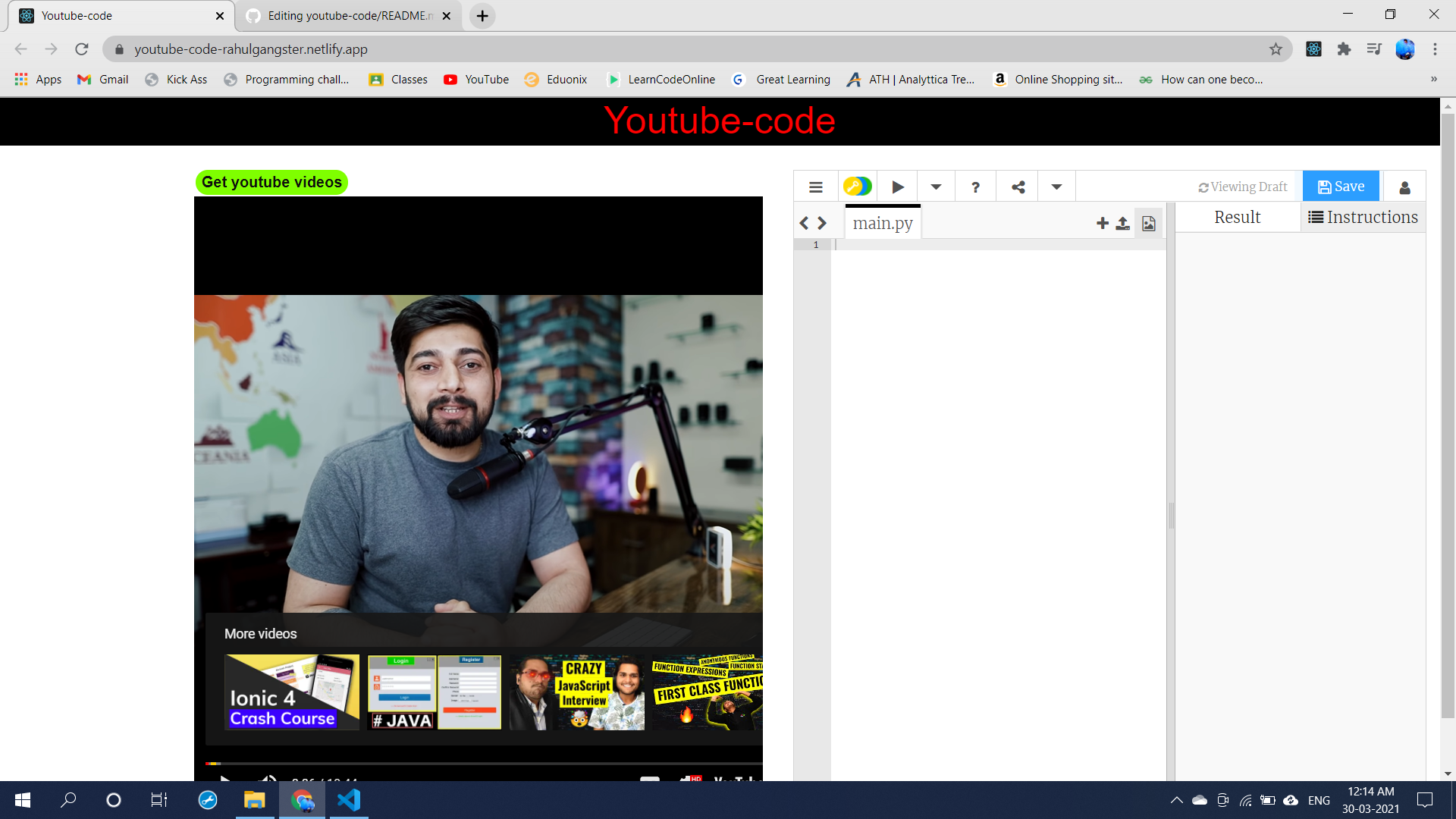Open the notification center icon
The width and height of the screenshot is (1456, 819).
coord(1425,800)
